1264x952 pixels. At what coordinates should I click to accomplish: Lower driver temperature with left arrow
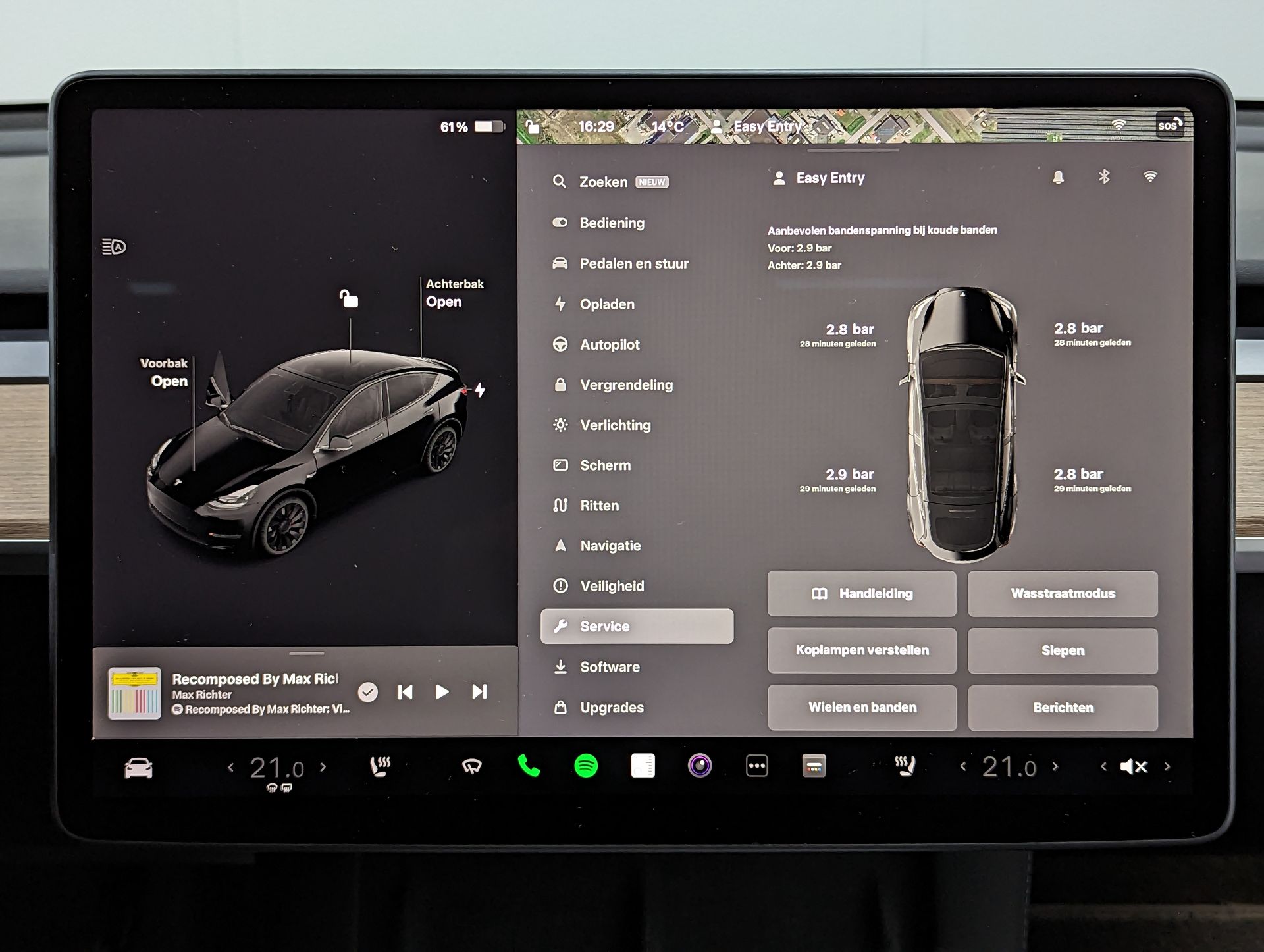click(230, 767)
